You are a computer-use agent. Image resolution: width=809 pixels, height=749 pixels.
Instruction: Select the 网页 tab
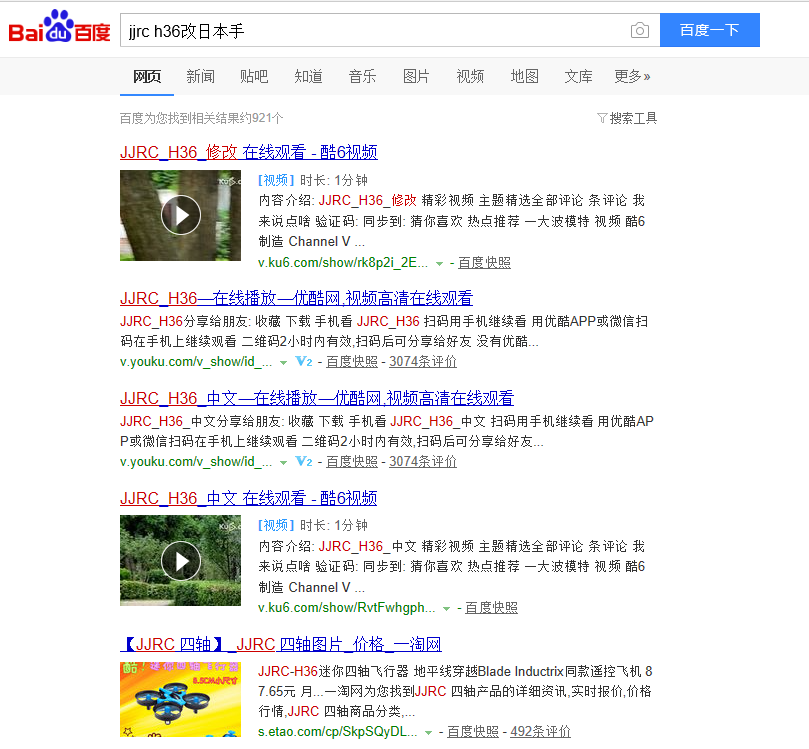tap(147, 76)
